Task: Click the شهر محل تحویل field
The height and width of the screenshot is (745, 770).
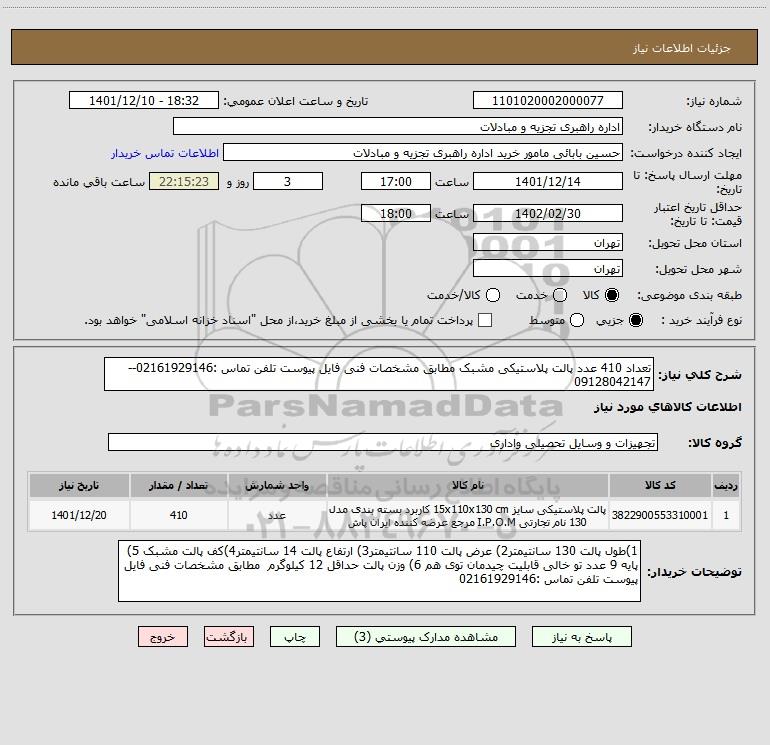Action: click(548, 269)
